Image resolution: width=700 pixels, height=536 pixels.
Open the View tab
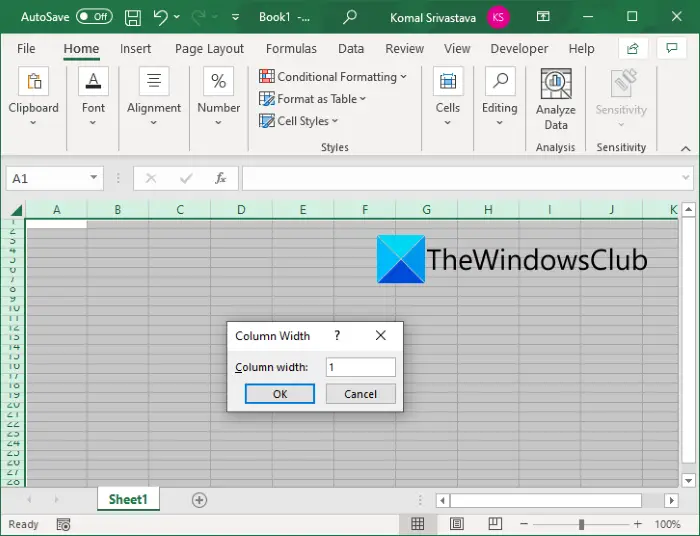(x=457, y=48)
